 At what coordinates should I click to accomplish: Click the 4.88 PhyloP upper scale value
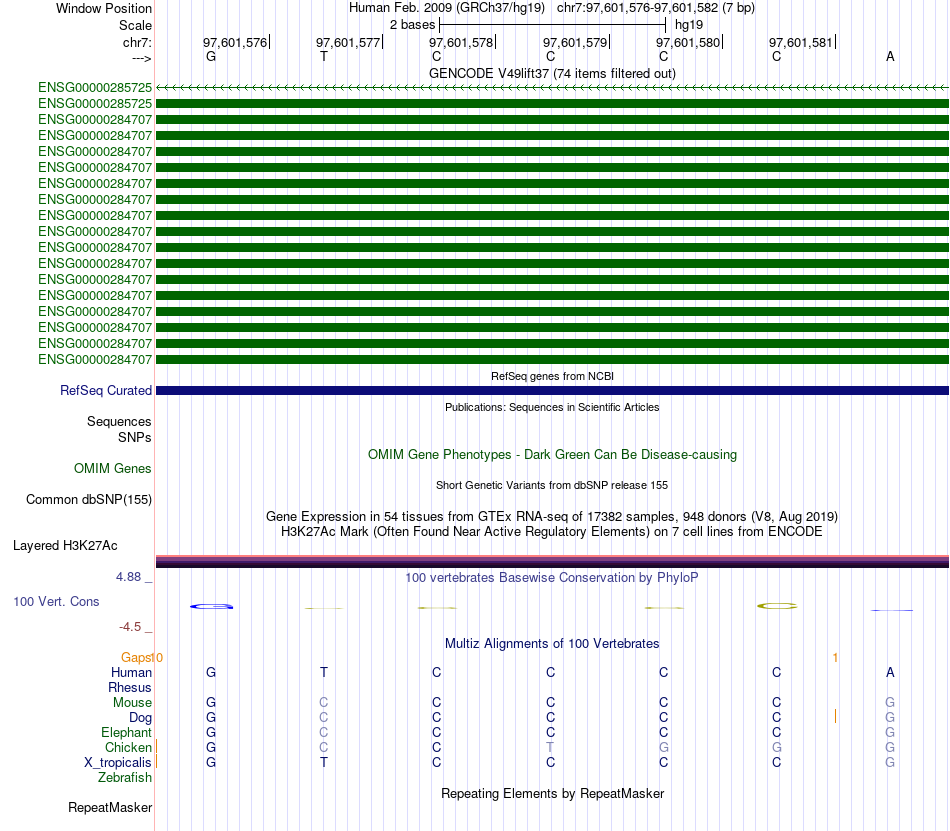click(x=128, y=577)
